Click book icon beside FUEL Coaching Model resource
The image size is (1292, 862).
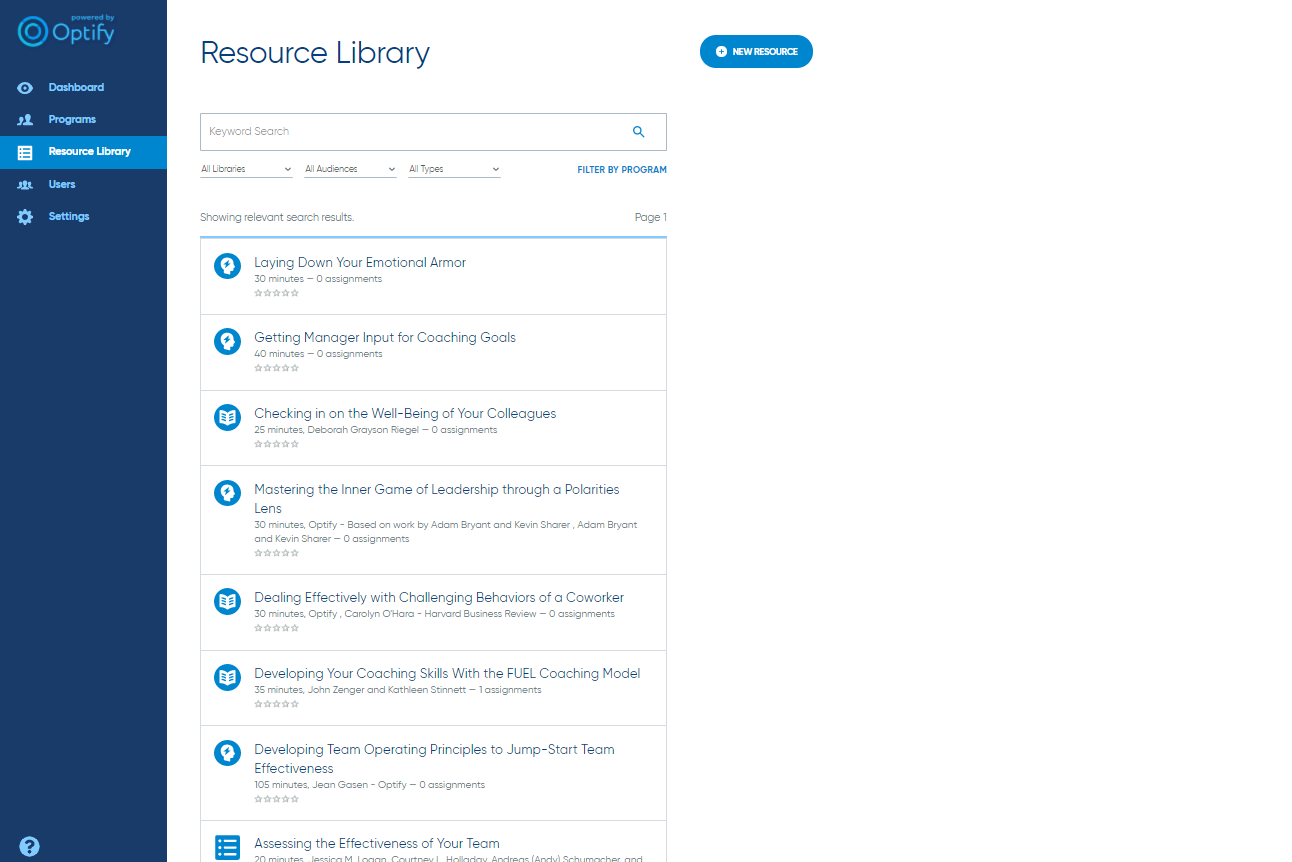pyautogui.click(x=228, y=677)
